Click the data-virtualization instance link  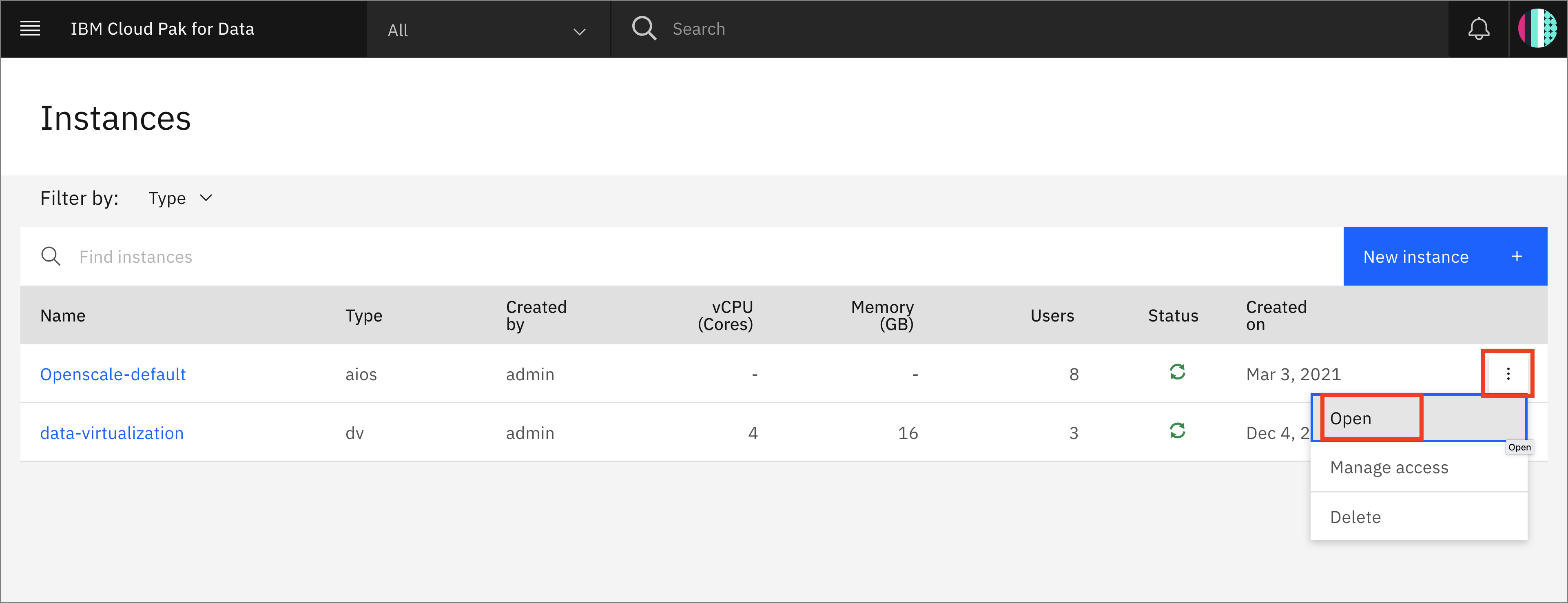[113, 432]
